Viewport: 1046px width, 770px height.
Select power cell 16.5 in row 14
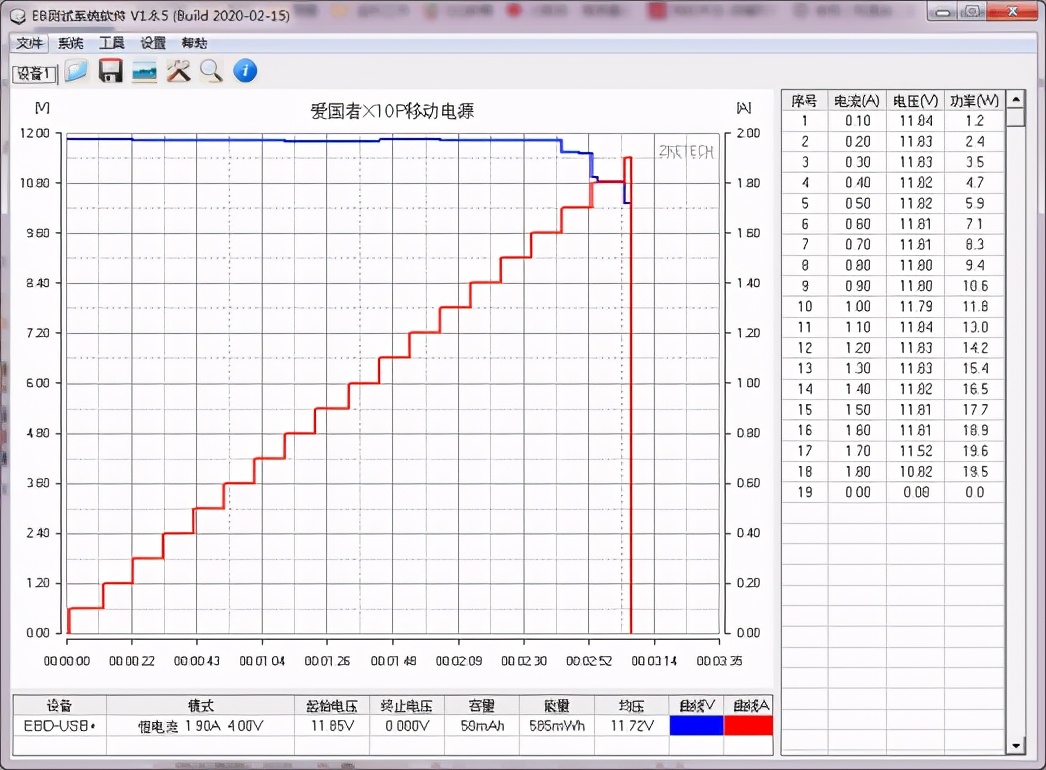click(x=974, y=389)
